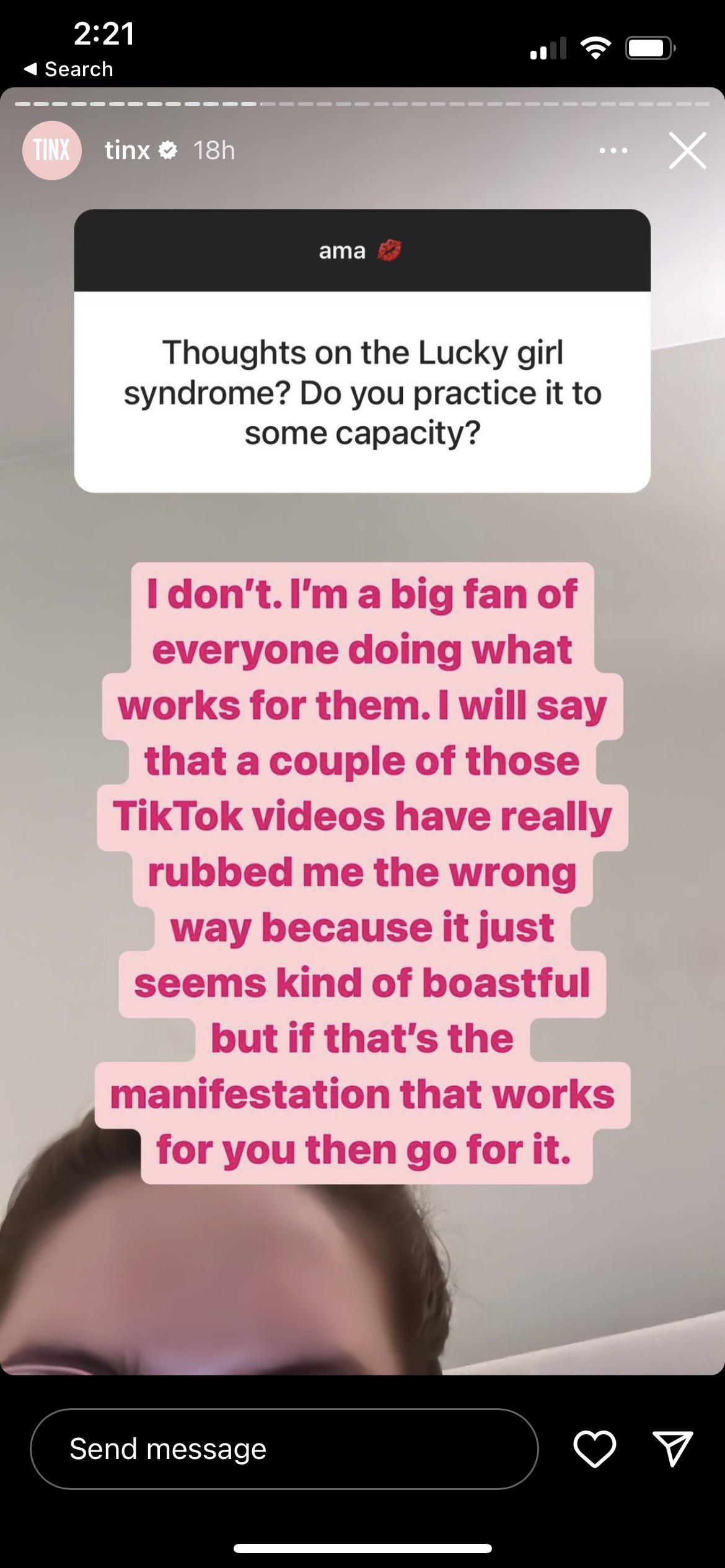Open the TINX profile picture
725x1568 pixels.
[52, 150]
